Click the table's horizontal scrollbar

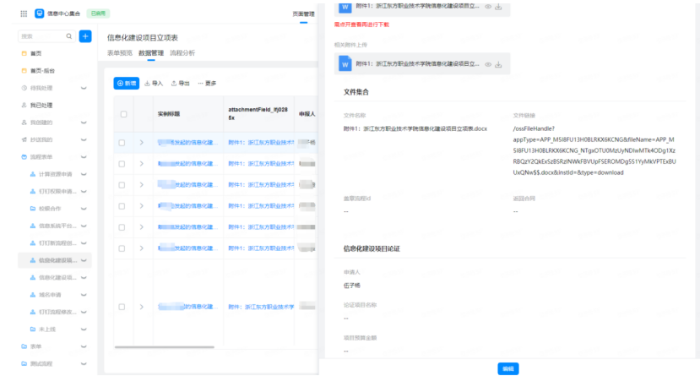[164, 347]
